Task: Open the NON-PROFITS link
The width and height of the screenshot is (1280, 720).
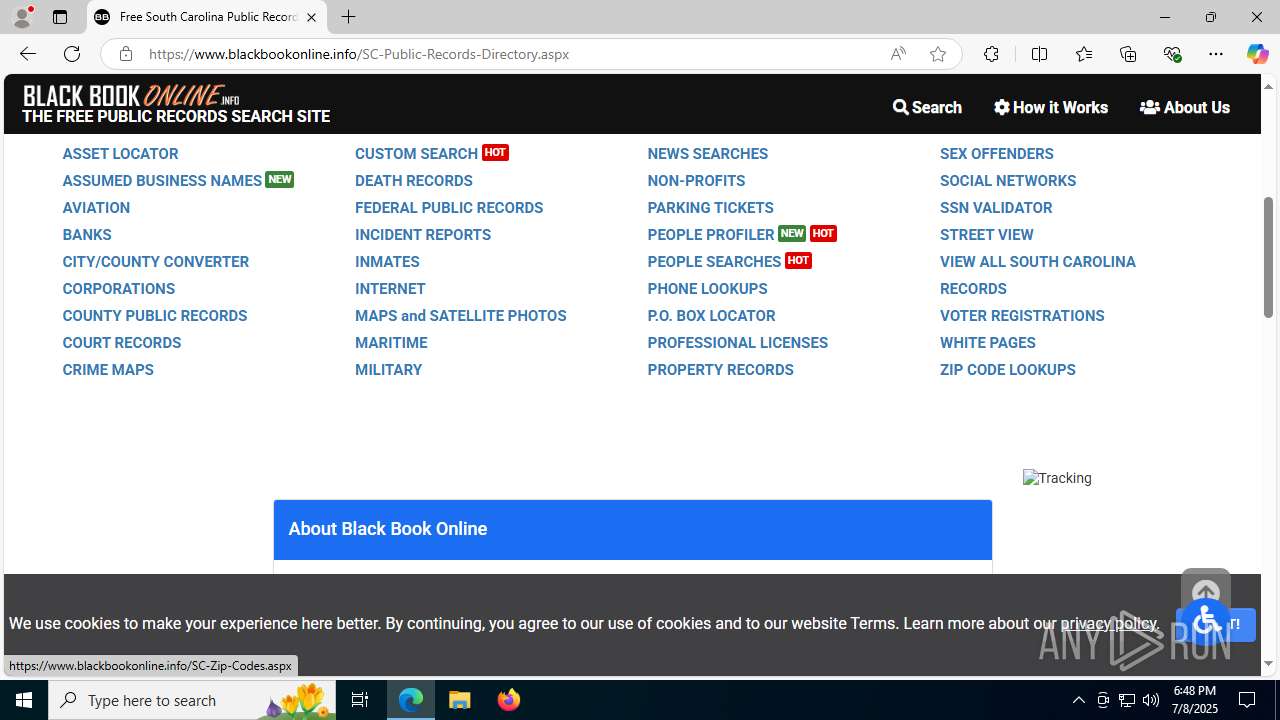Action: point(696,181)
